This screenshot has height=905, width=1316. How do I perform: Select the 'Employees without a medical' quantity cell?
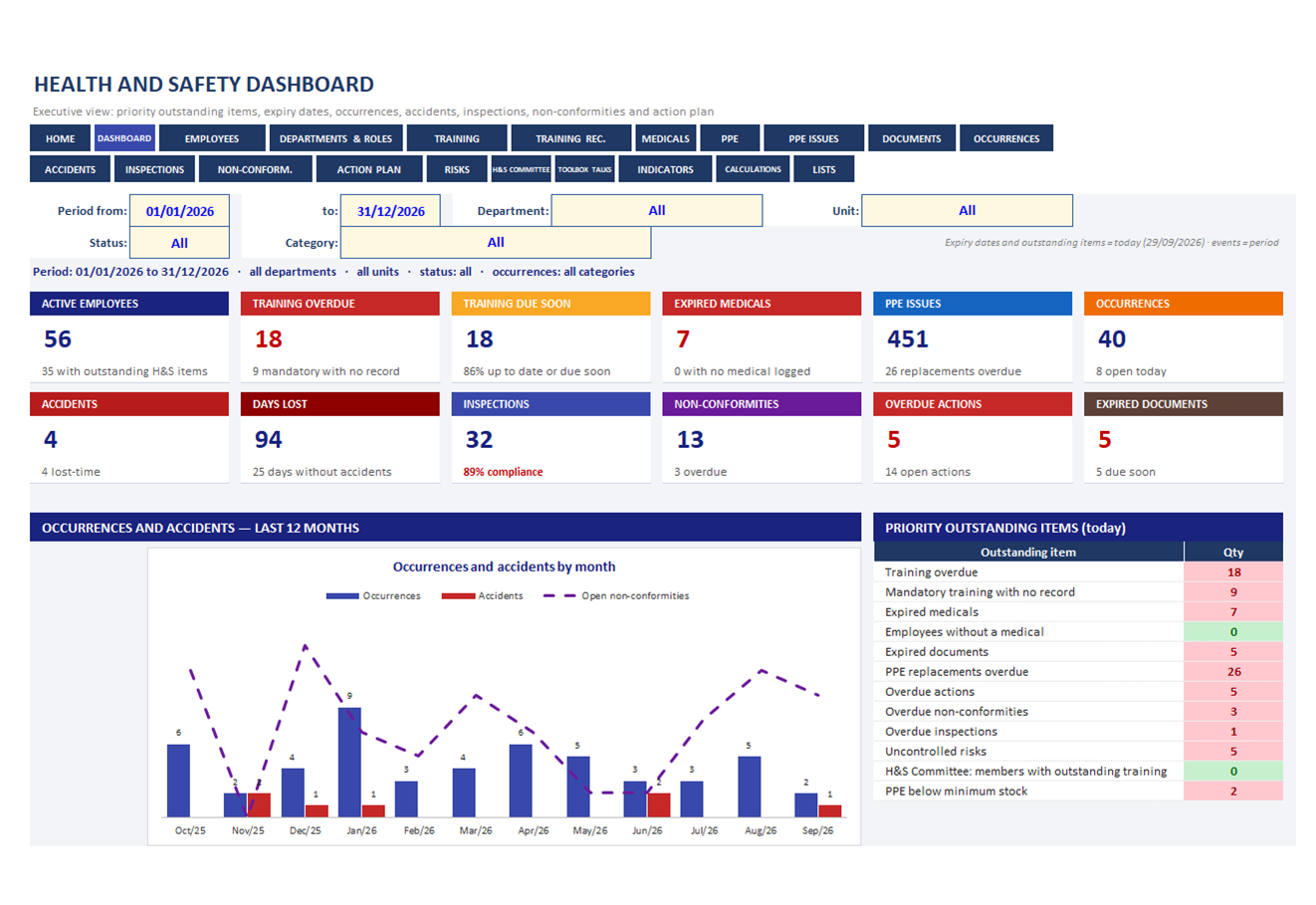(1233, 632)
